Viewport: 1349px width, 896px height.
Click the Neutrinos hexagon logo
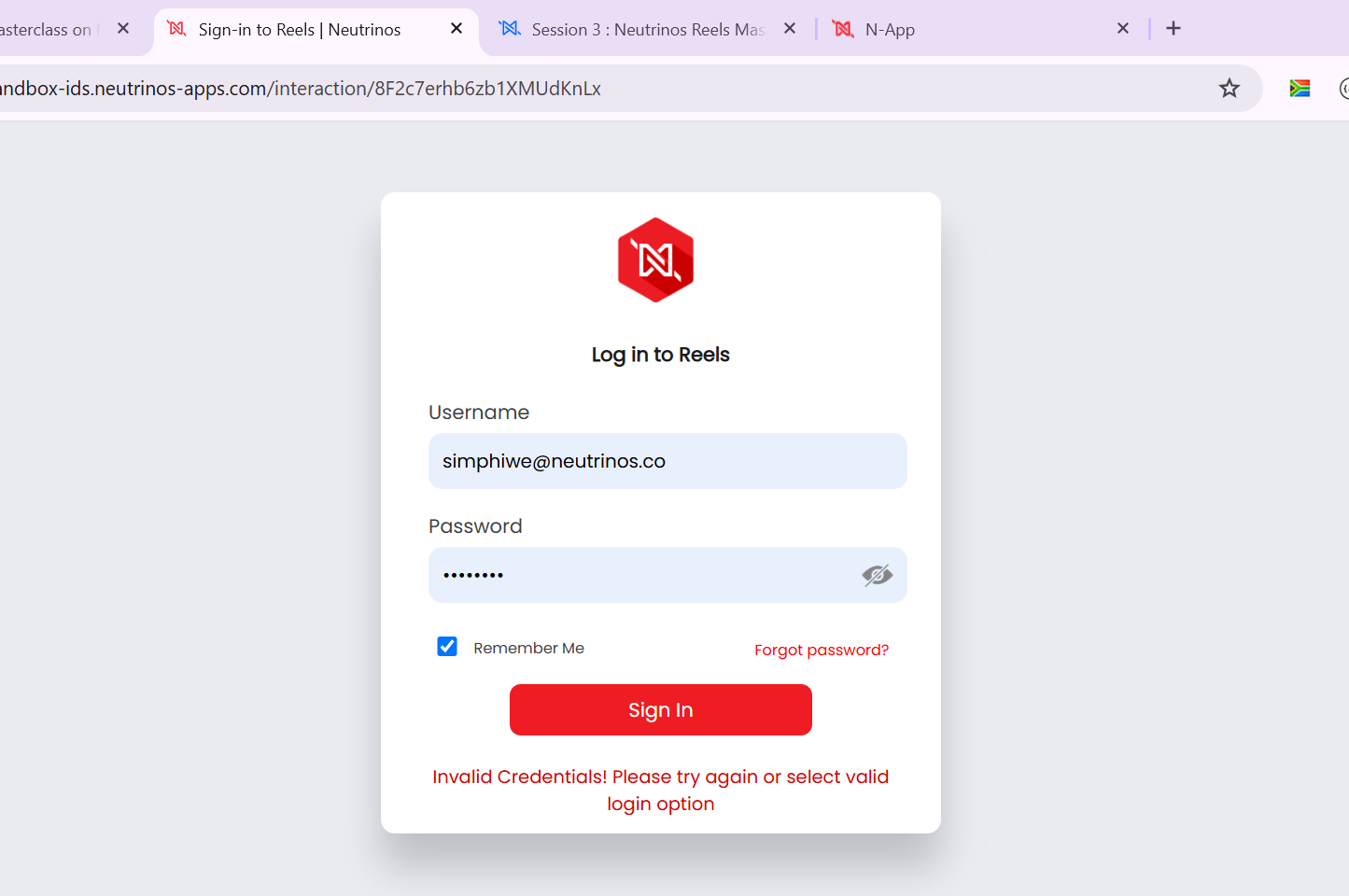[655, 260]
